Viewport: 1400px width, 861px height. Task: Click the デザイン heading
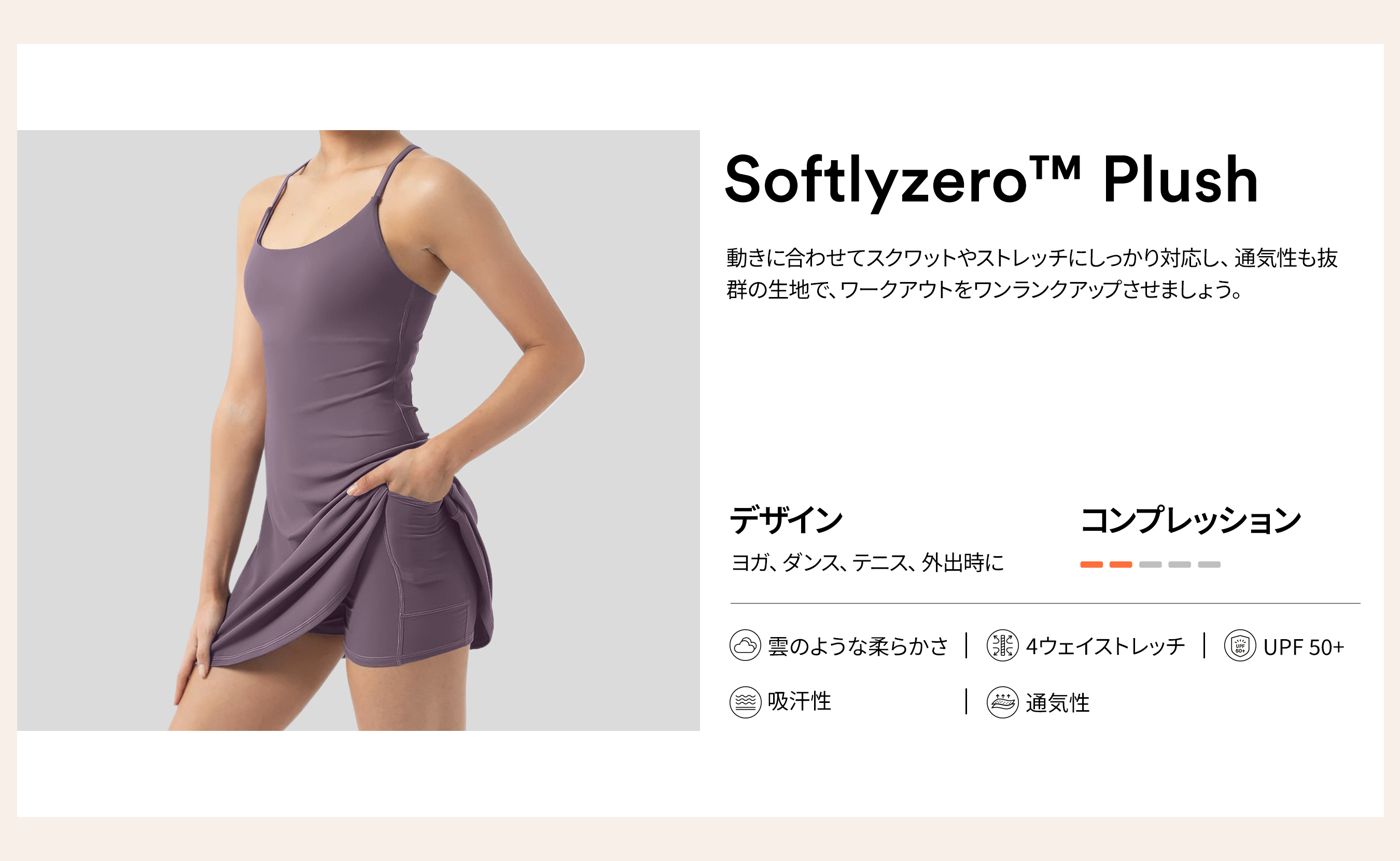click(786, 520)
